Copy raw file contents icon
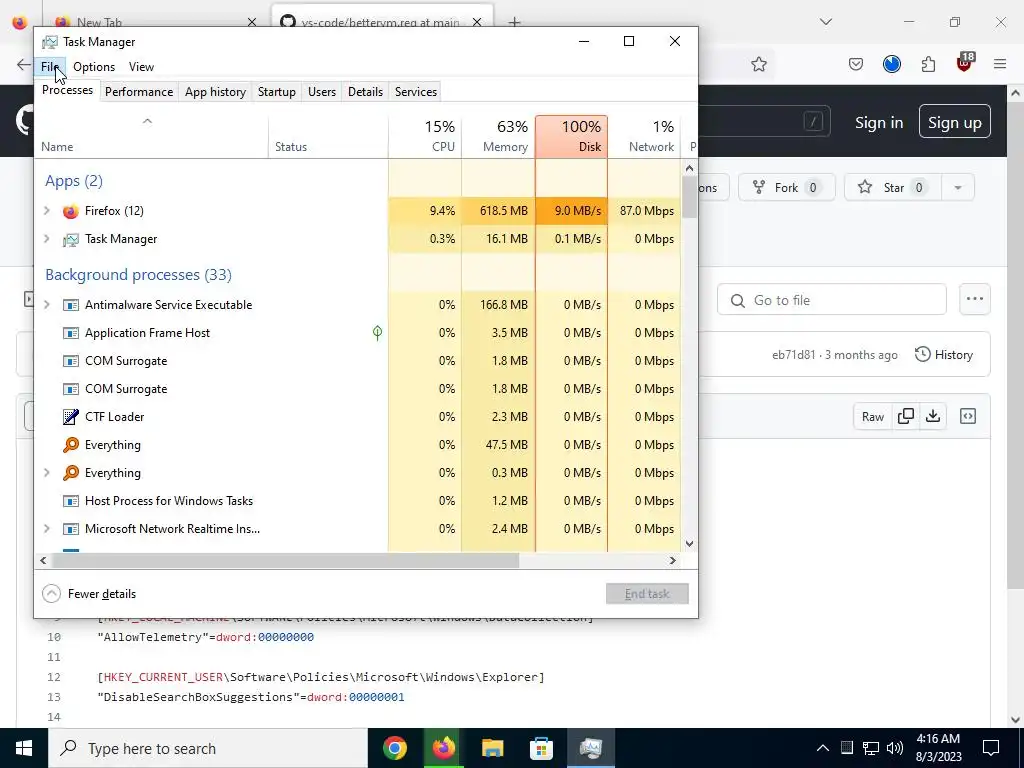Image resolution: width=1024 pixels, height=768 pixels. pyautogui.click(x=906, y=417)
